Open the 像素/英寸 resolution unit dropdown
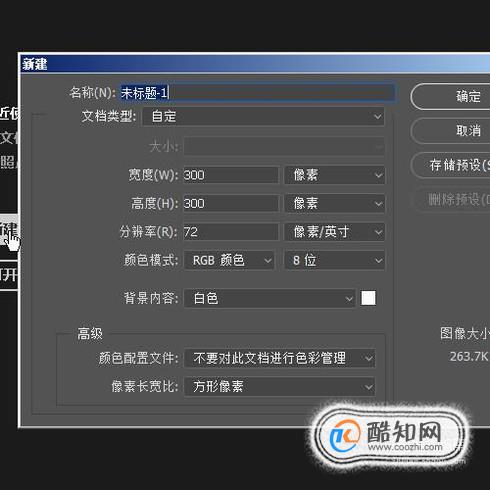 pyautogui.click(x=334, y=232)
